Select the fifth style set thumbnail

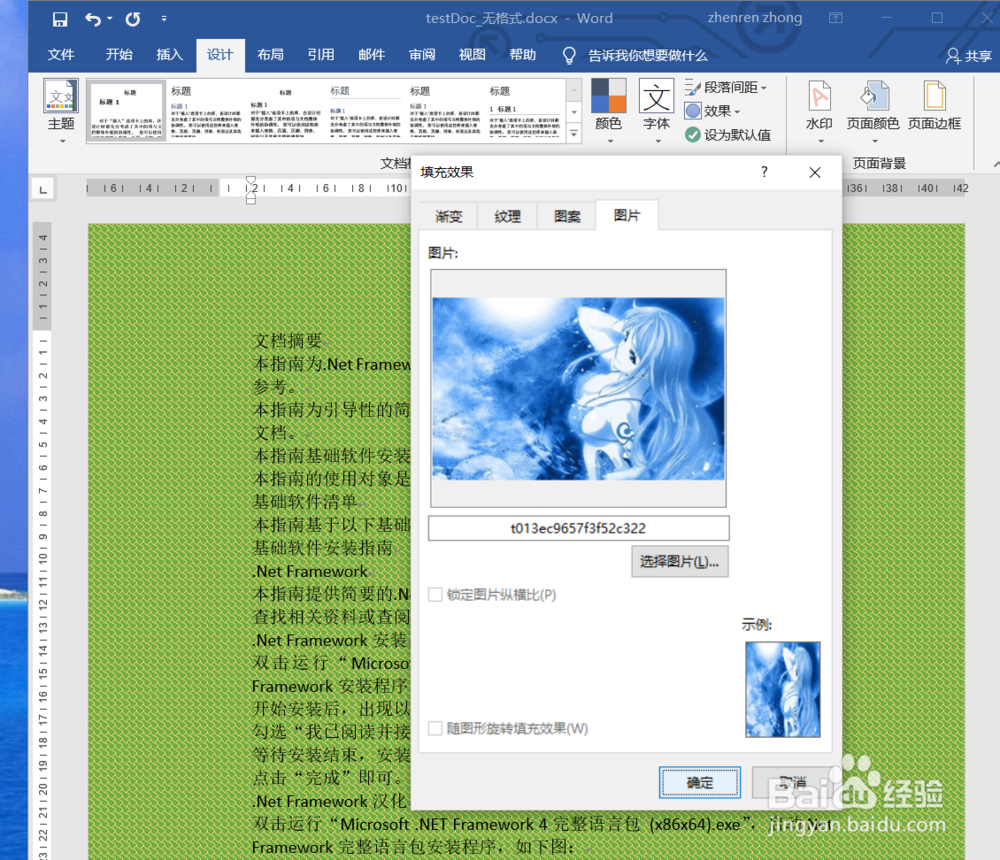(445, 111)
